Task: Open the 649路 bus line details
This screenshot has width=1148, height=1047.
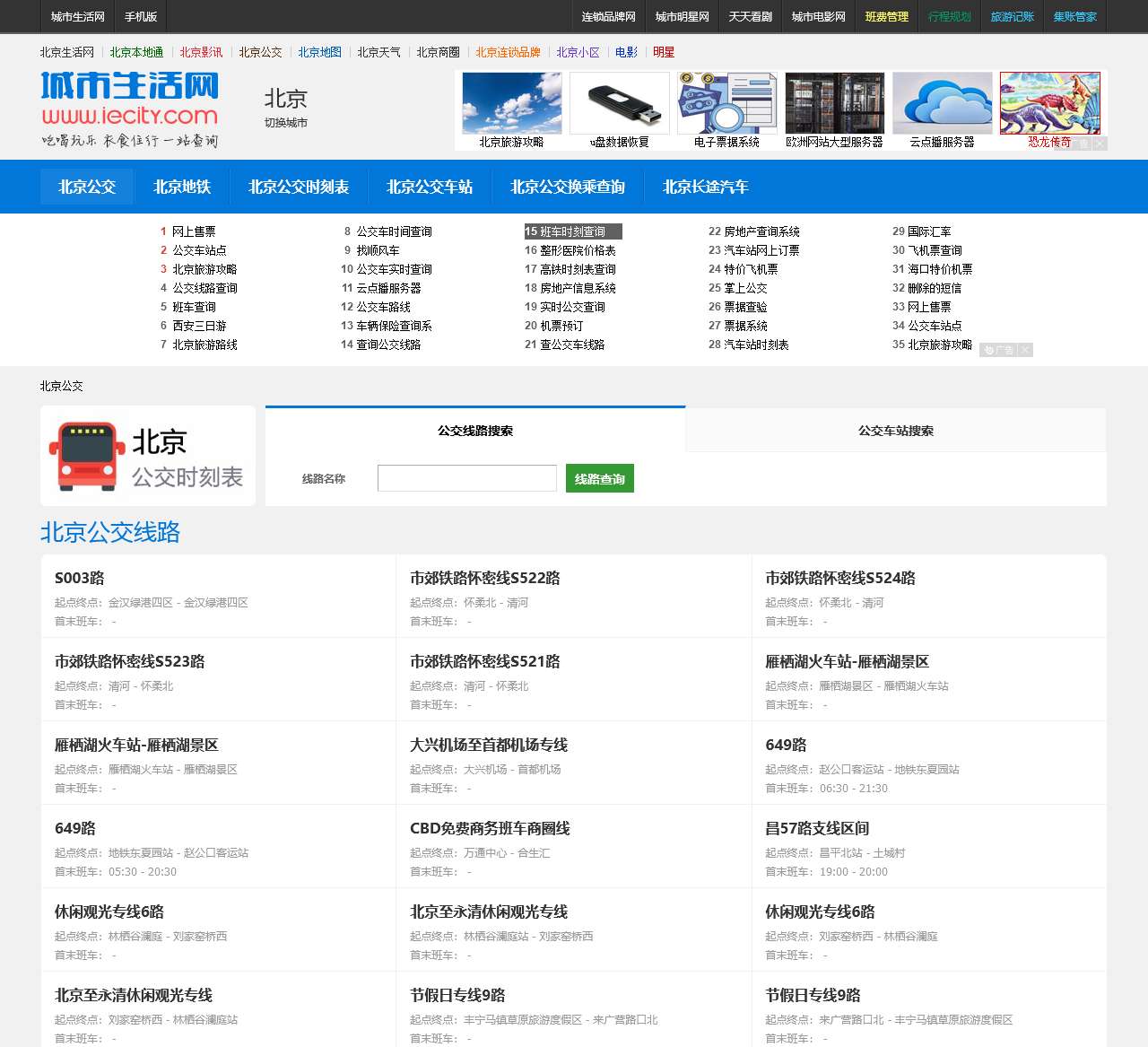Action: point(784,745)
